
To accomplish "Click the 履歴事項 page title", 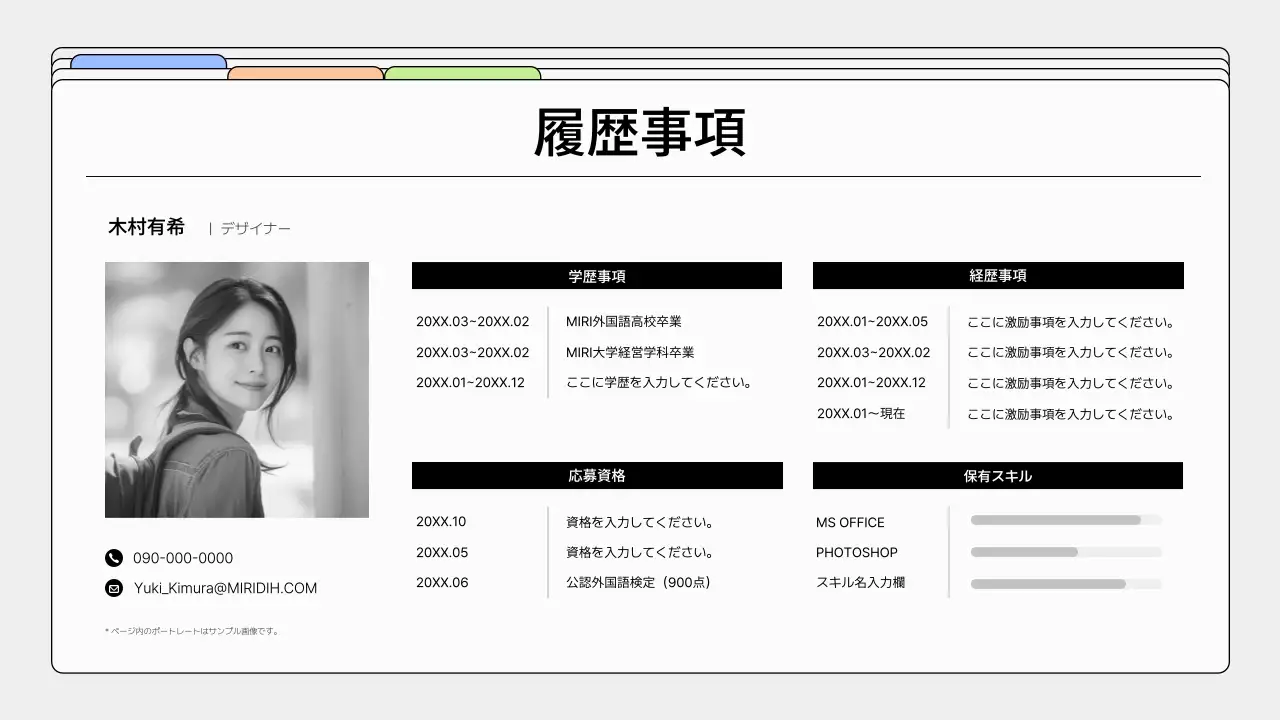I will [640, 133].
